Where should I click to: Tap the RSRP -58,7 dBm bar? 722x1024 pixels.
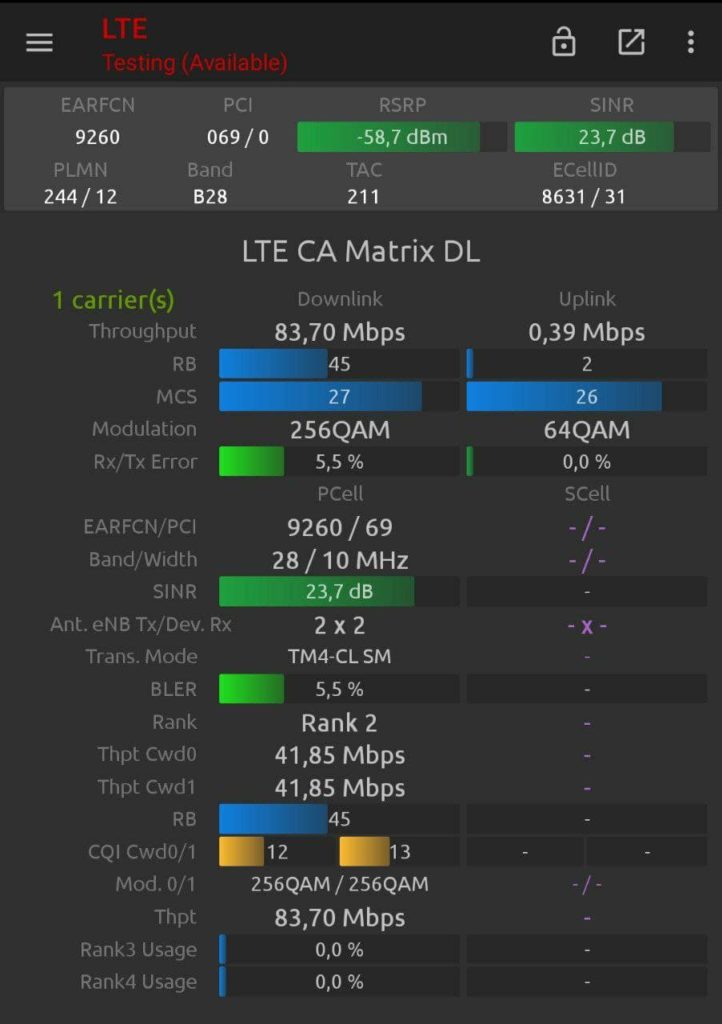(x=401, y=137)
